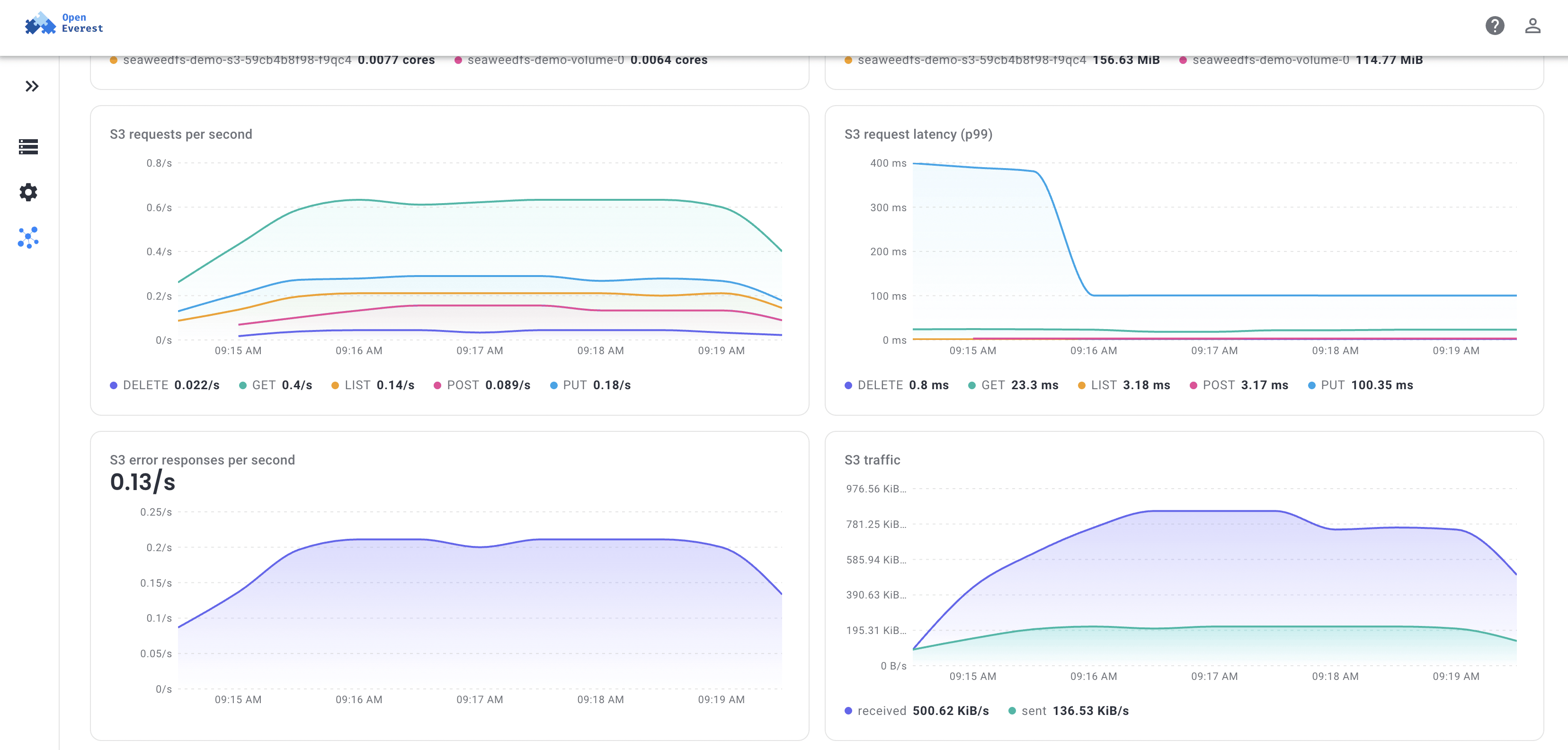The width and height of the screenshot is (1568, 750).
Task: Toggle LIST 3.18 ms latency legend entry
Action: click(x=1123, y=385)
